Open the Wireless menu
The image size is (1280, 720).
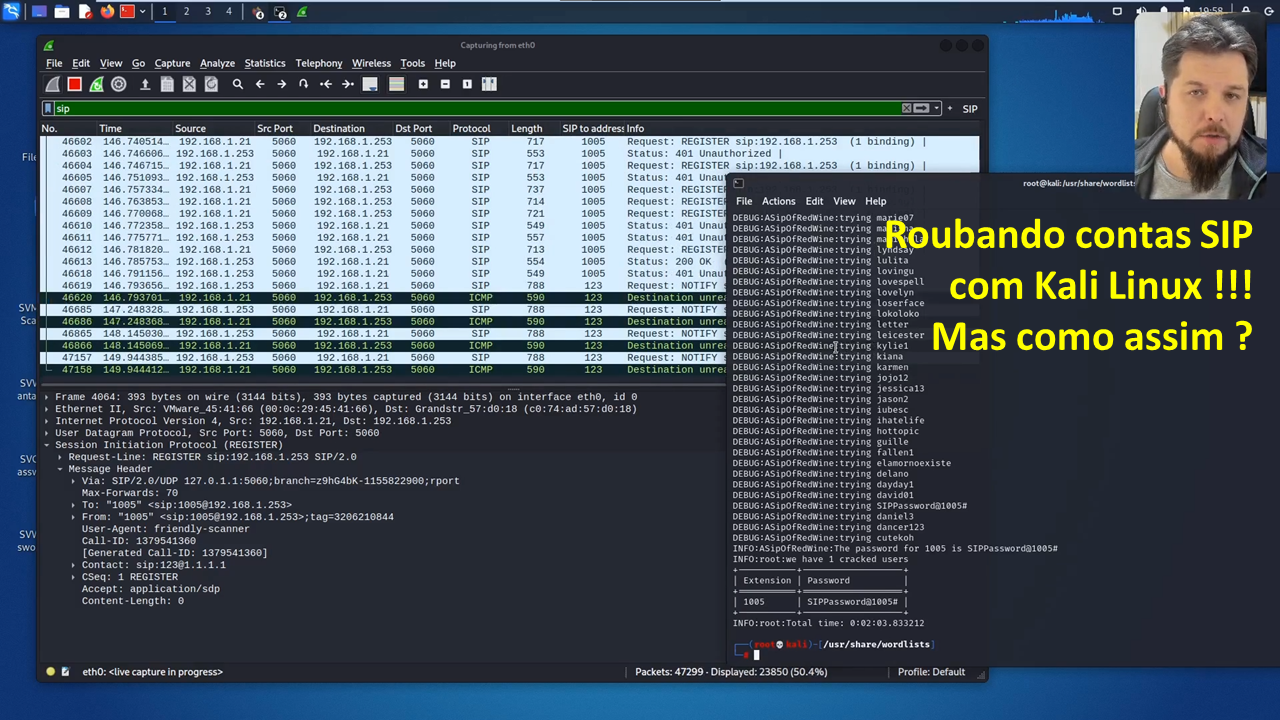pyautogui.click(x=371, y=63)
